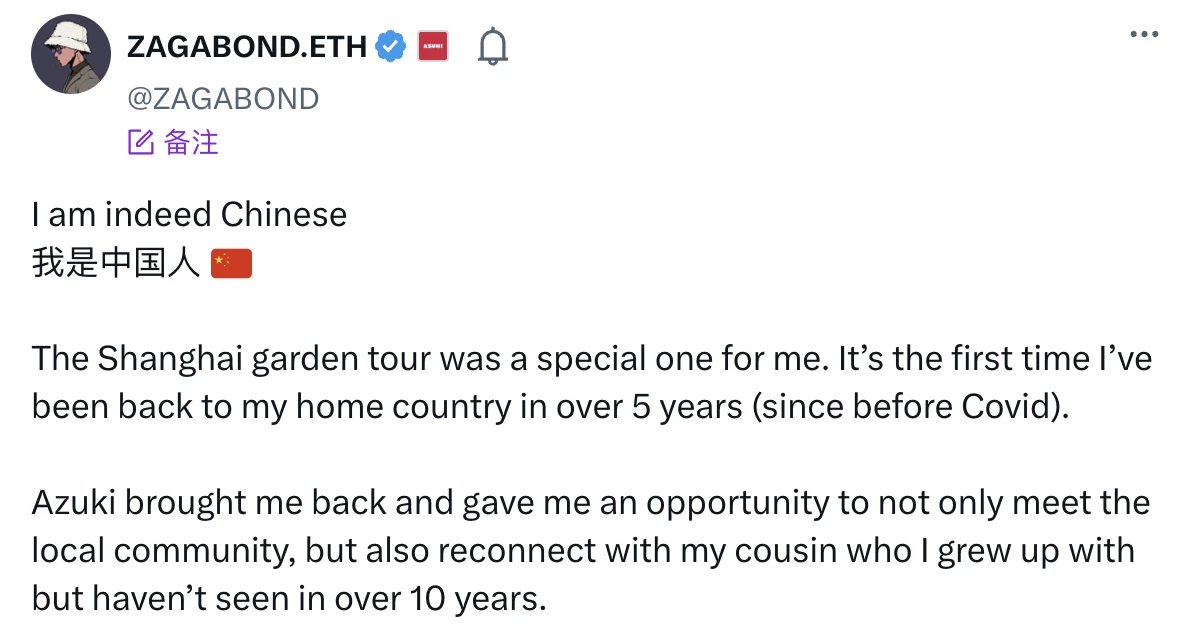Click the 备注 note label

click(x=191, y=143)
